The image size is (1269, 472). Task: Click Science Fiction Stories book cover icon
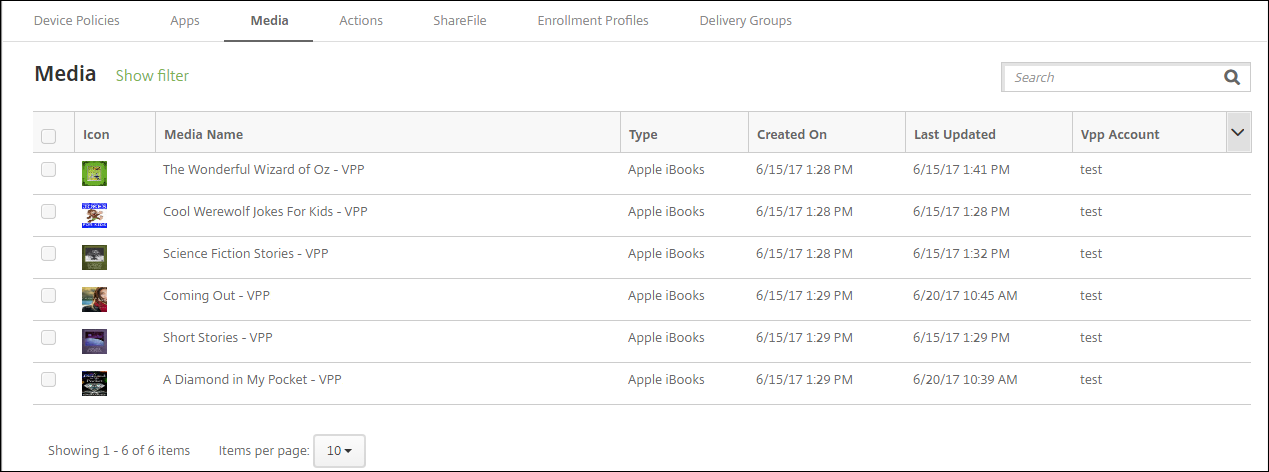94,257
